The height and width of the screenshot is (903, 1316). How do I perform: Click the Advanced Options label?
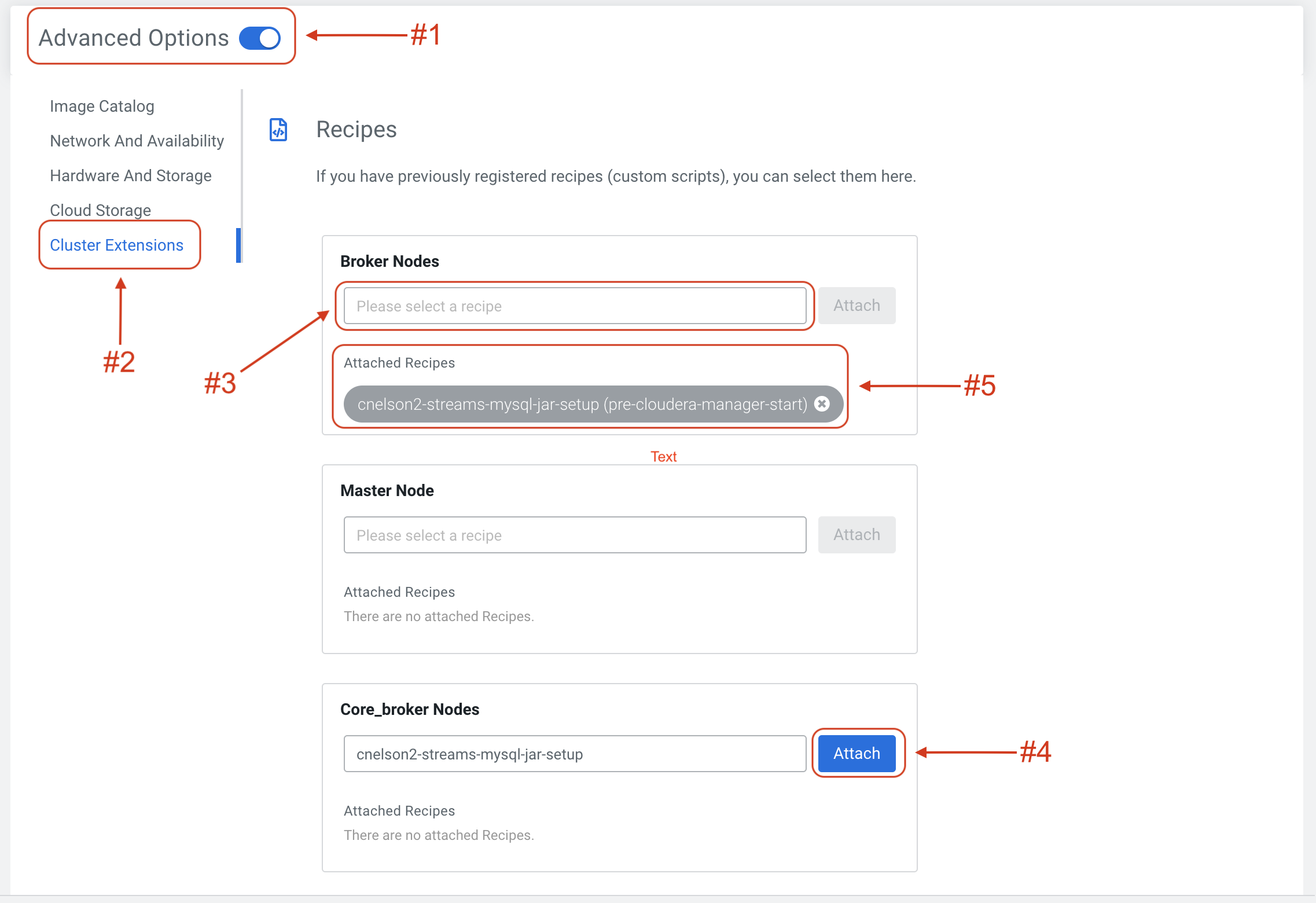point(134,38)
